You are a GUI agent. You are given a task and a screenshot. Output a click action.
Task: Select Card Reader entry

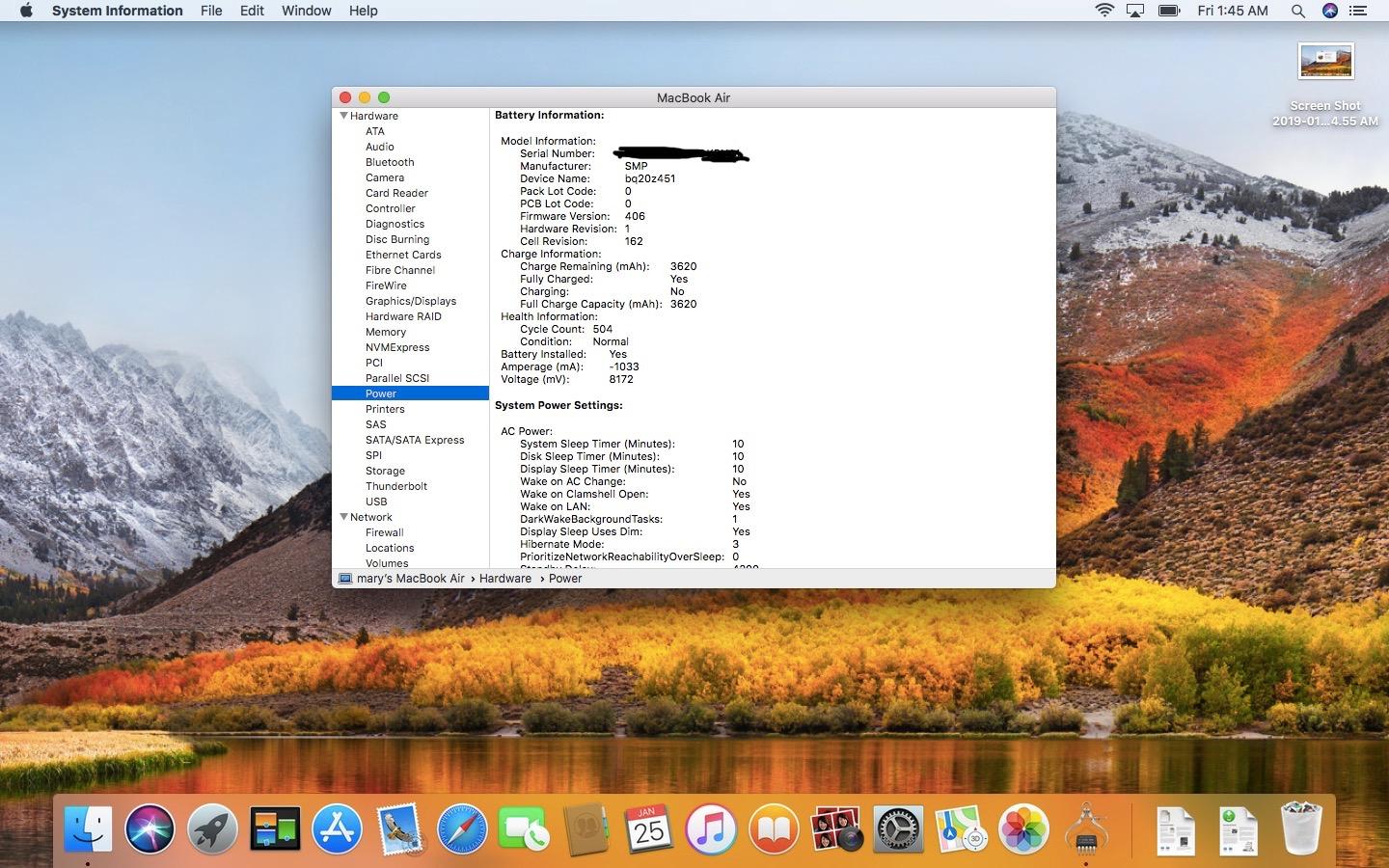(x=396, y=193)
